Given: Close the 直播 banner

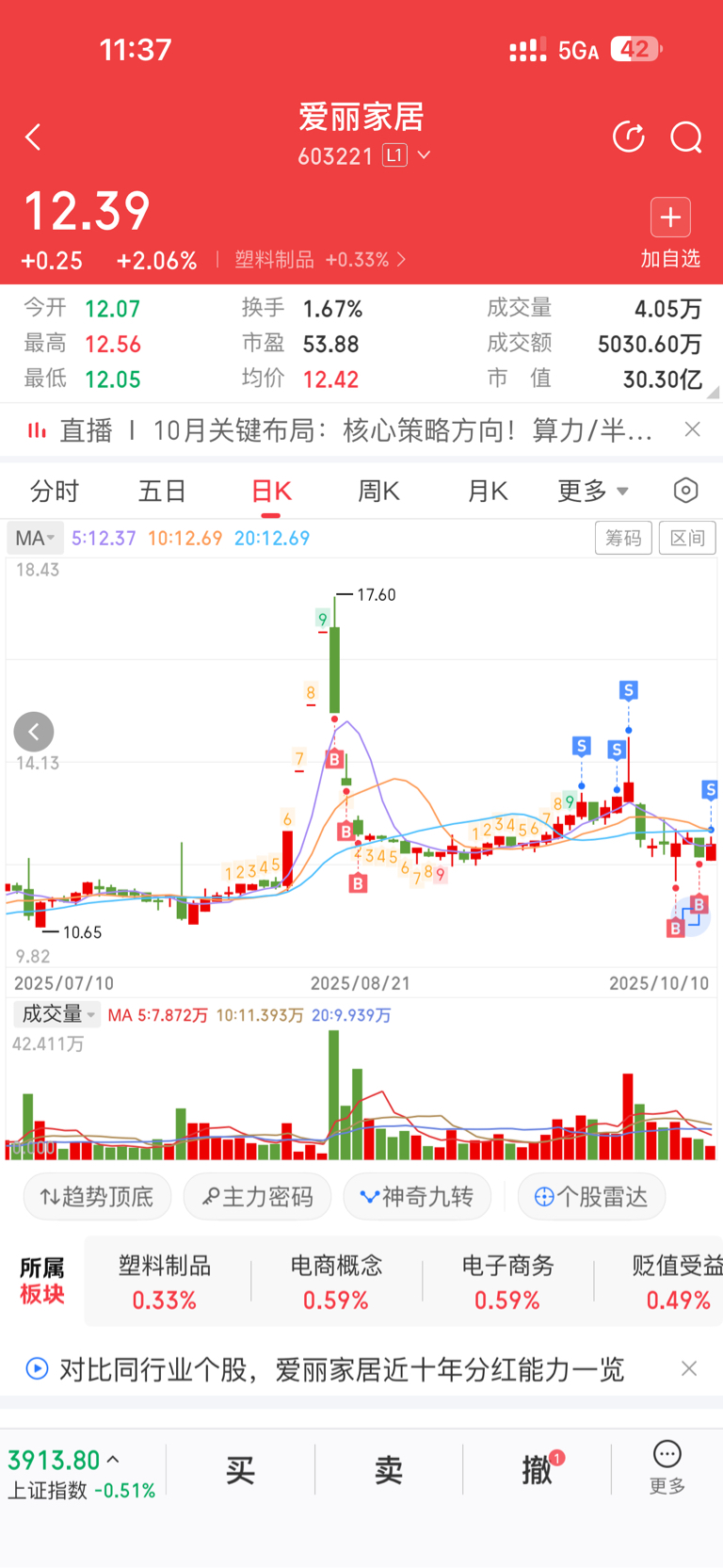Looking at the screenshot, I should (692, 429).
